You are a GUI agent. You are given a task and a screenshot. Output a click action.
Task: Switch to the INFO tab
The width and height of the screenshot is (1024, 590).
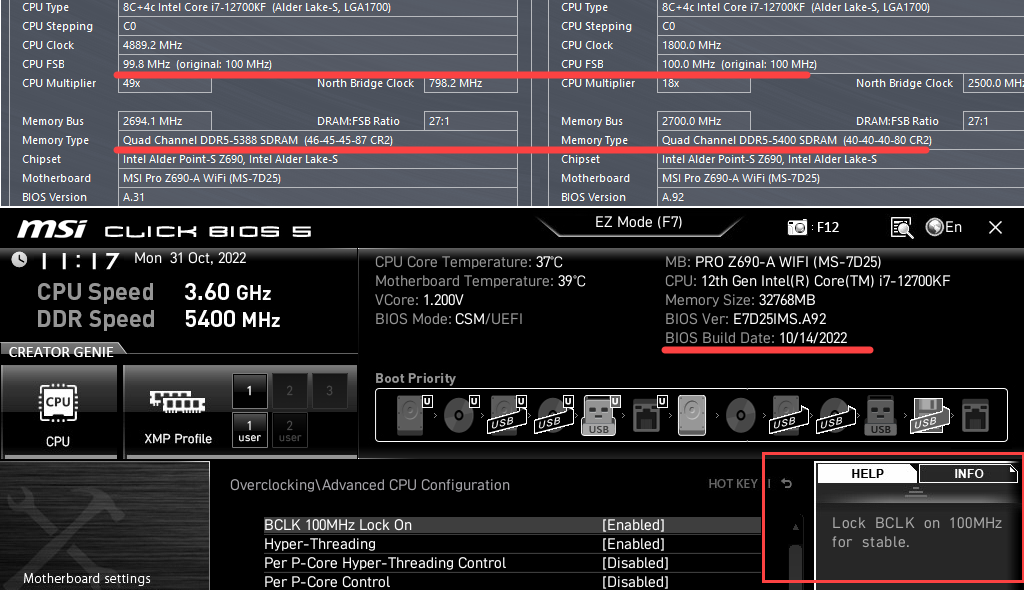click(968, 474)
